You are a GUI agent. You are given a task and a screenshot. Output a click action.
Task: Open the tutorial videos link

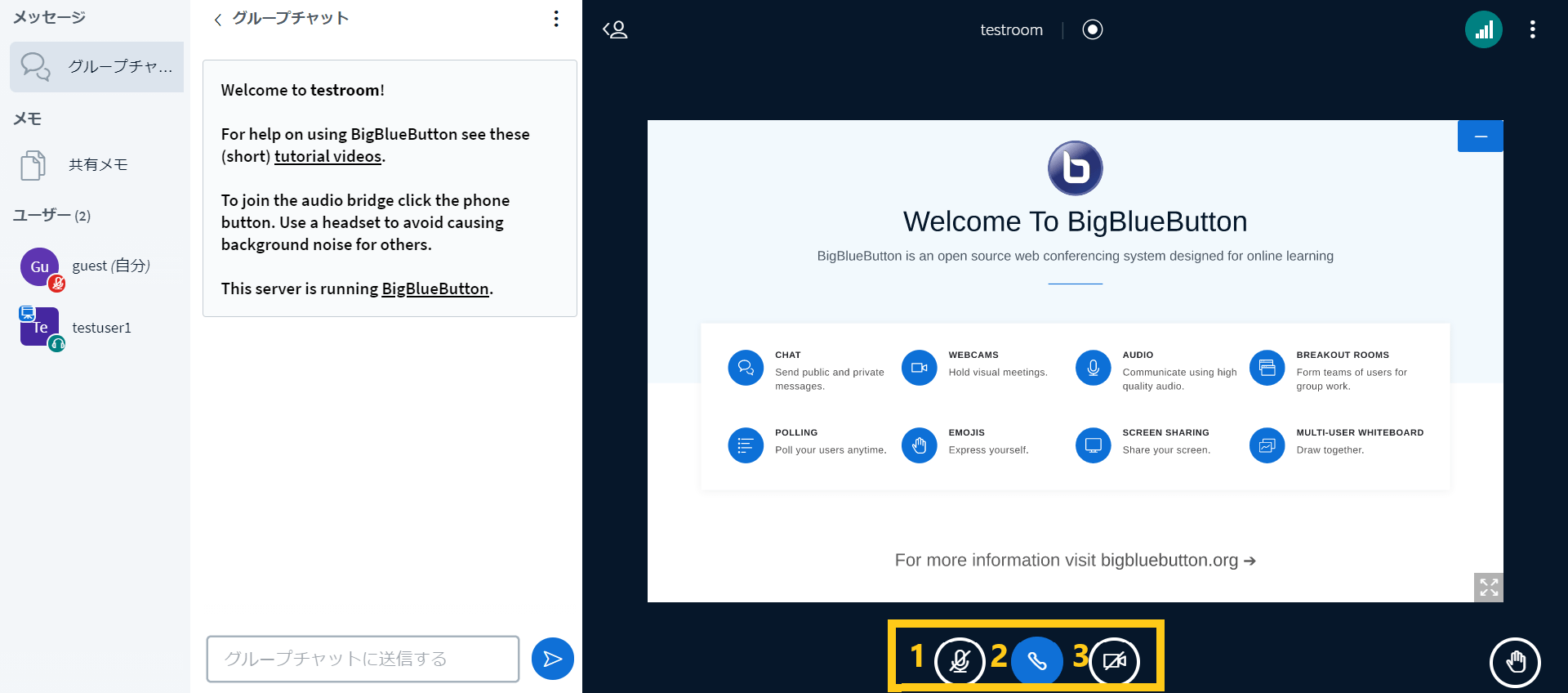pos(327,156)
